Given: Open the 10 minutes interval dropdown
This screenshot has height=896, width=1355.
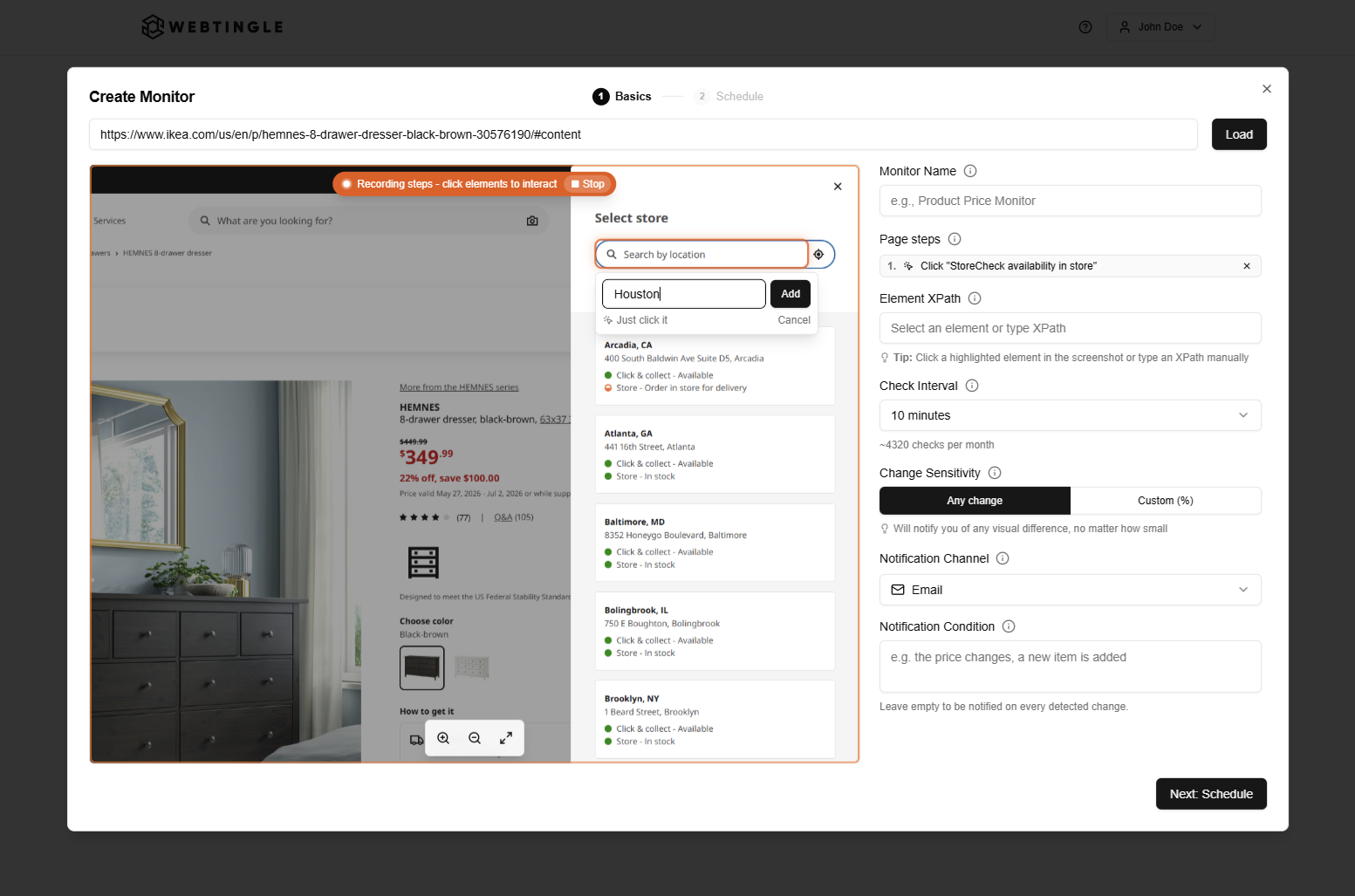Looking at the screenshot, I should (x=1071, y=415).
